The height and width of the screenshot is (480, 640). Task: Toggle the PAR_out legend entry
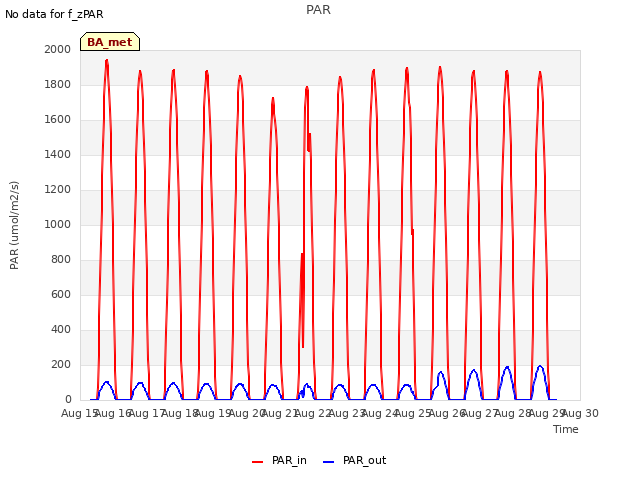click(x=354, y=460)
